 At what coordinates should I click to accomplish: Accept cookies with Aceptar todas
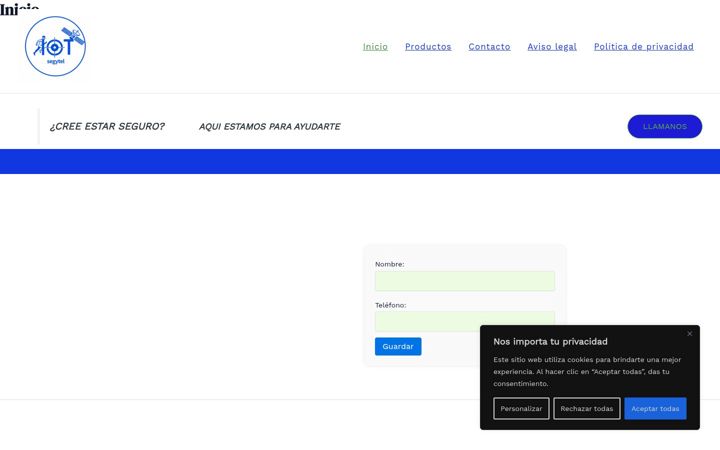655,408
